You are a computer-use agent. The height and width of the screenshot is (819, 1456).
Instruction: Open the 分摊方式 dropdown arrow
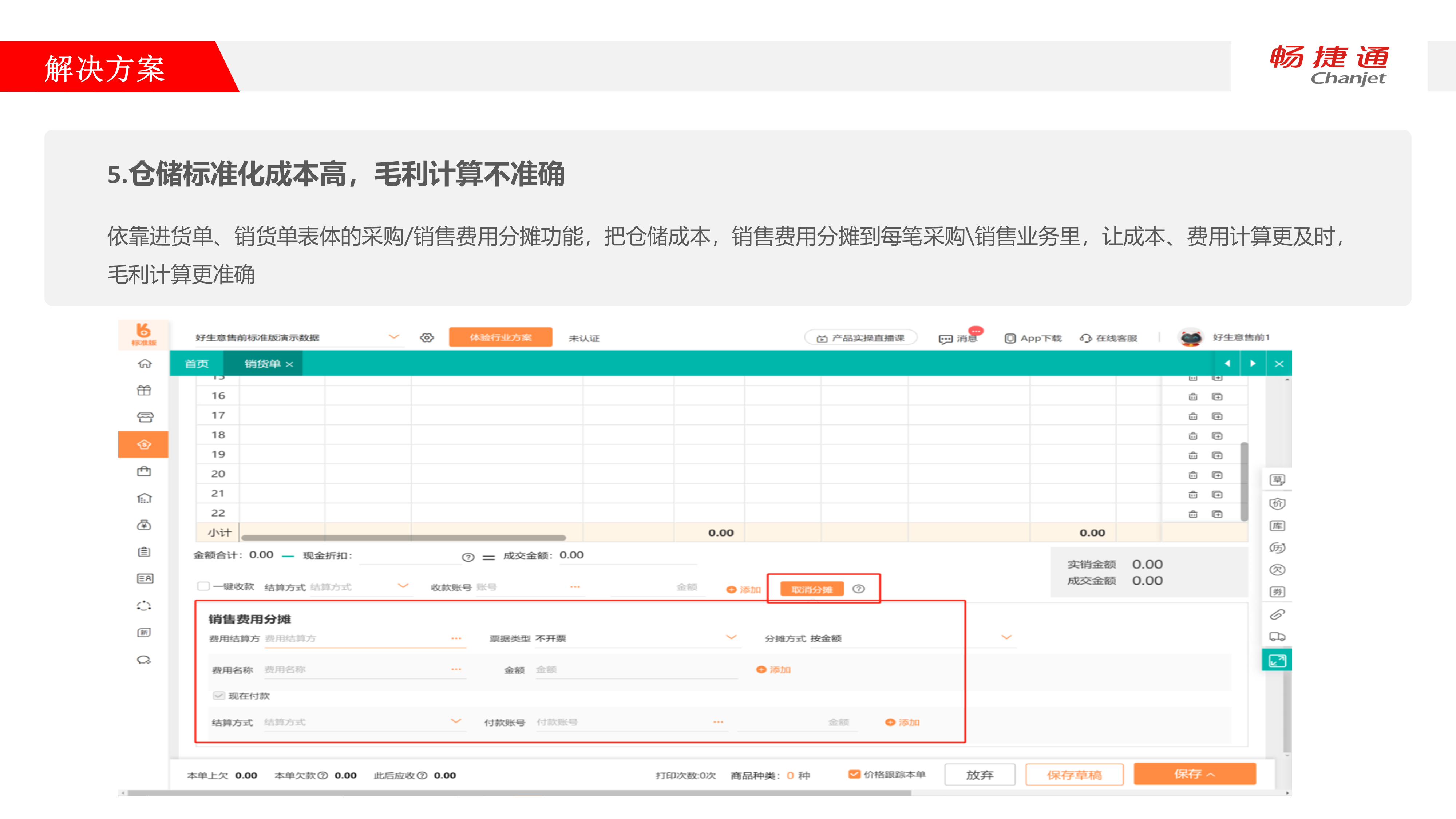(x=1006, y=638)
